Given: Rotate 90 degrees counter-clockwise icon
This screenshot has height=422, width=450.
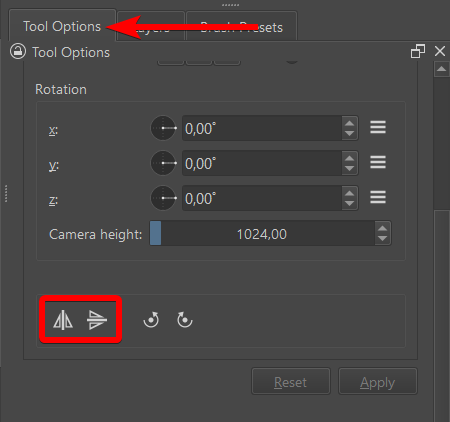Looking at the screenshot, I should coord(151,320).
